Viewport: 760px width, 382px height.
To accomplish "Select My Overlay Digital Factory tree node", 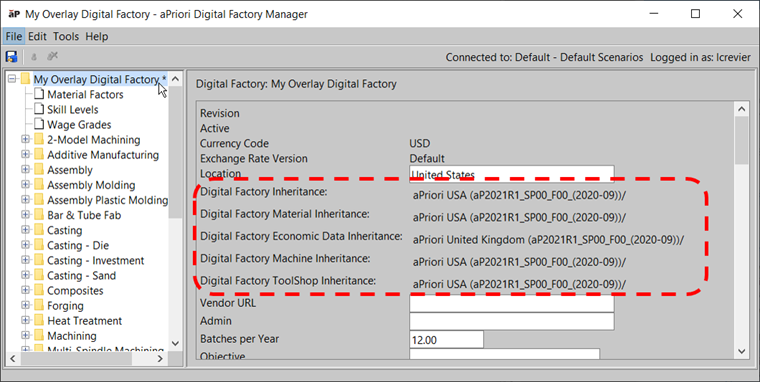I will (x=100, y=79).
